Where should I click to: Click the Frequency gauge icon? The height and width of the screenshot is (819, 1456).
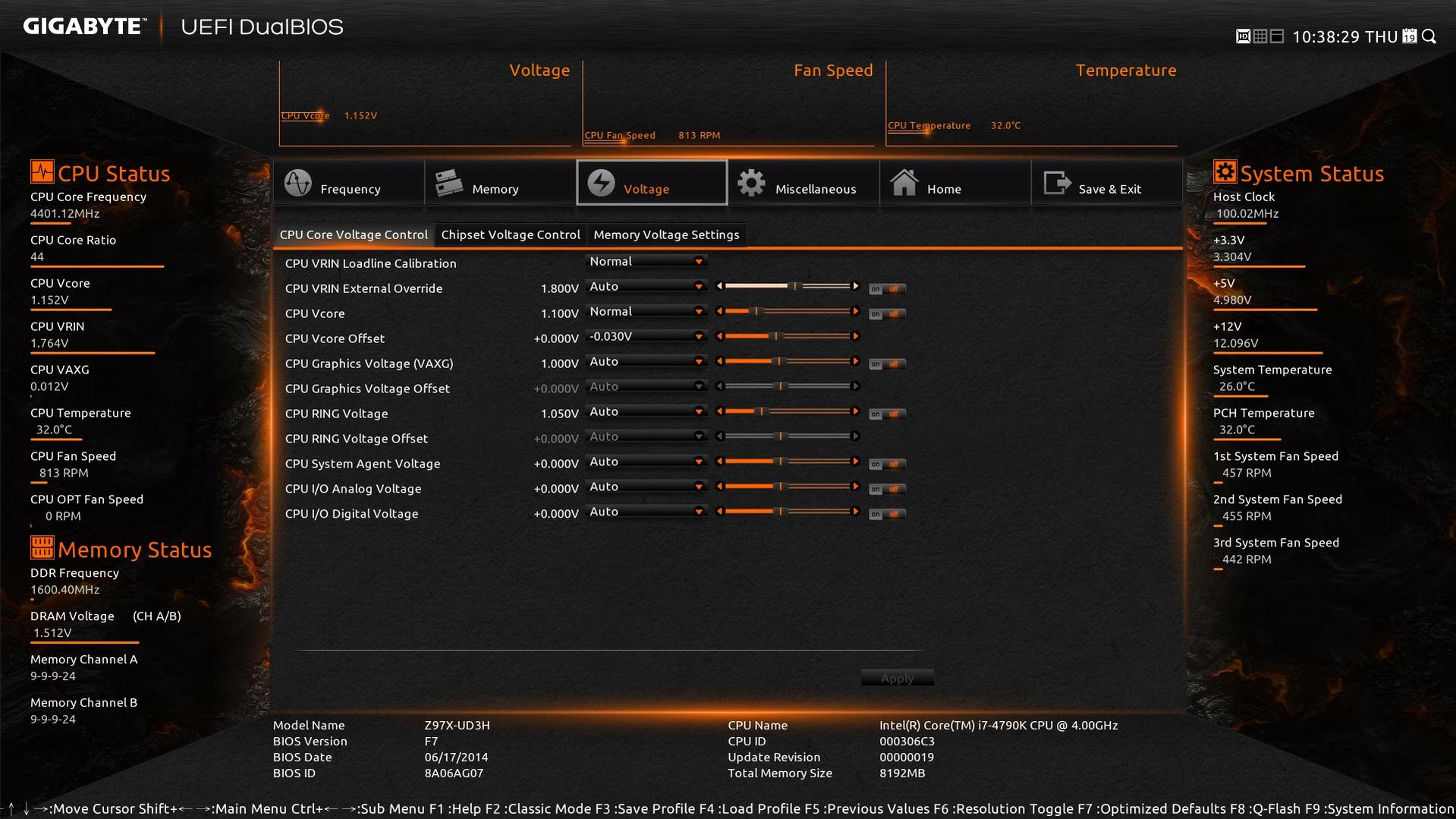point(297,183)
